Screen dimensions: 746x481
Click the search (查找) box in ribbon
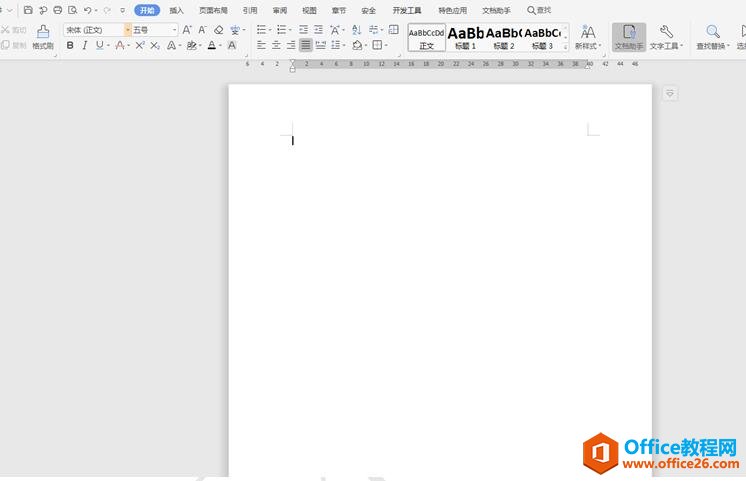540,10
